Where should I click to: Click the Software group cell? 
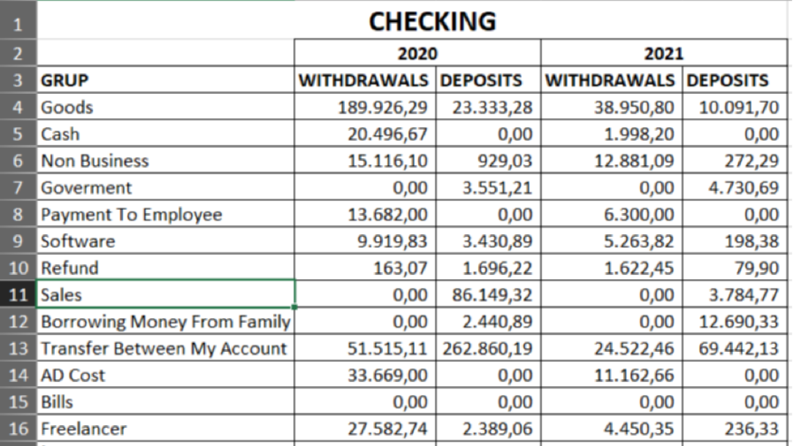tap(165, 241)
